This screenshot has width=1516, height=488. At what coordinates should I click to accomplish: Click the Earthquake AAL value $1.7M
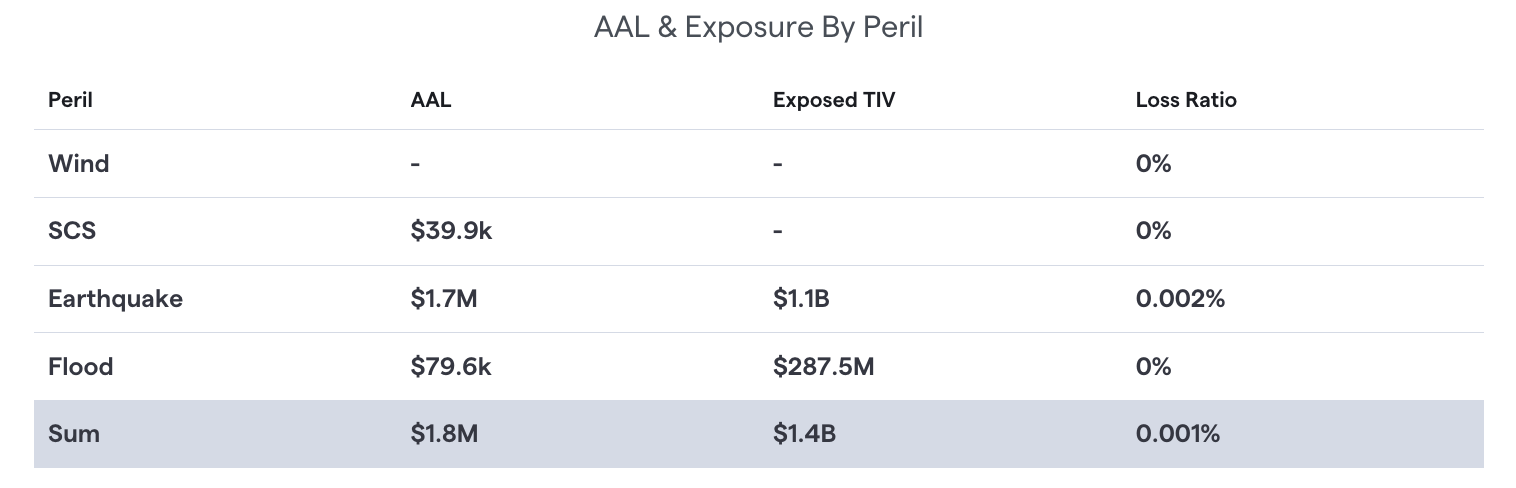443,299
